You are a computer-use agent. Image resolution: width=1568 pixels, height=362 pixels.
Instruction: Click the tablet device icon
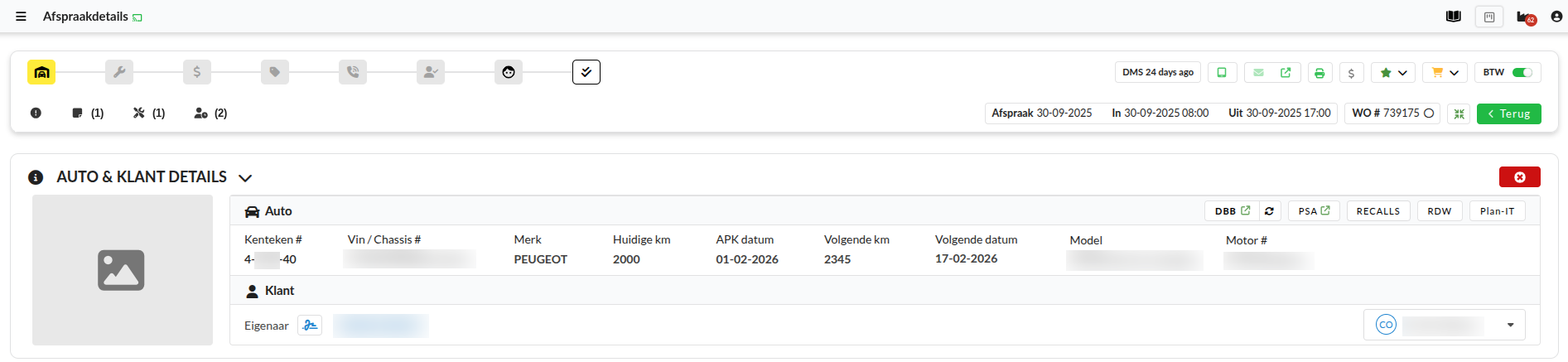coord(1222,73)
